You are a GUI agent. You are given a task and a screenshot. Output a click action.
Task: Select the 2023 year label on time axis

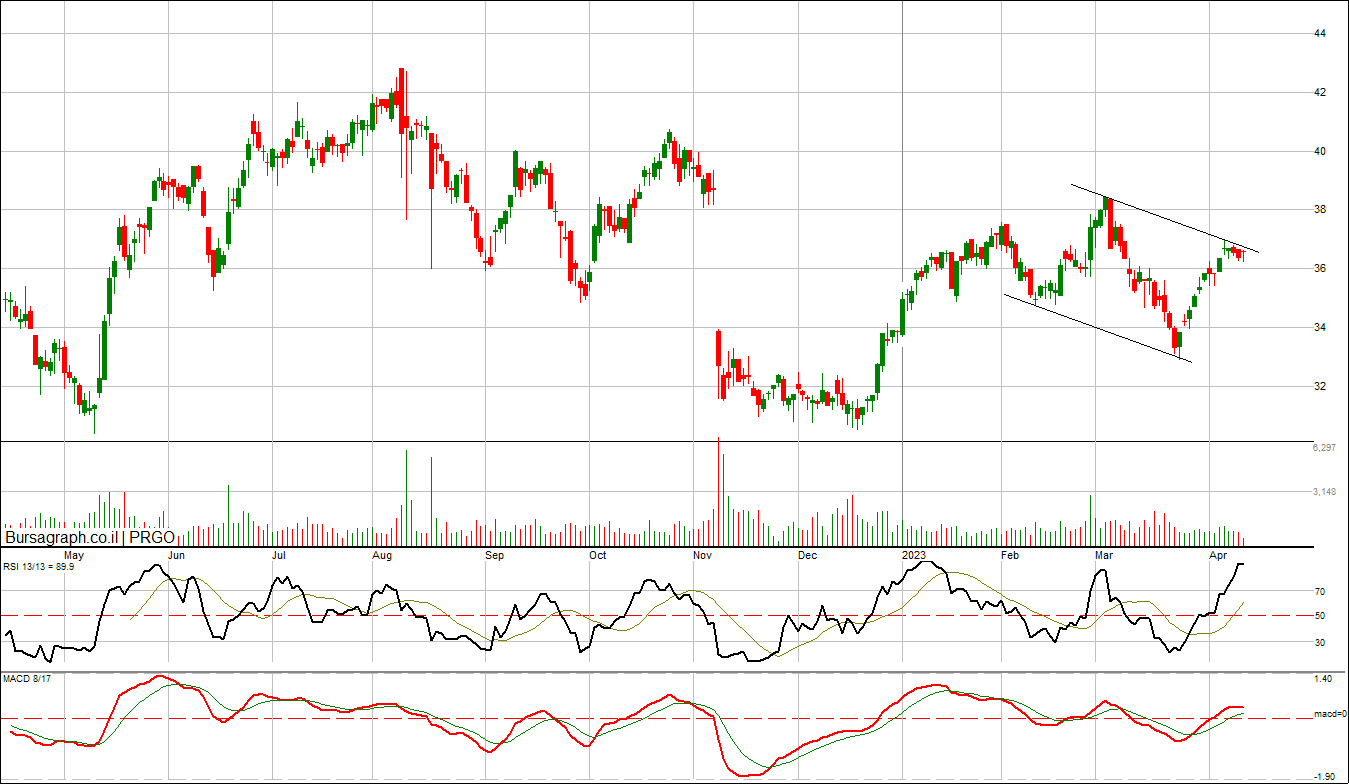[x=915, y=554]
